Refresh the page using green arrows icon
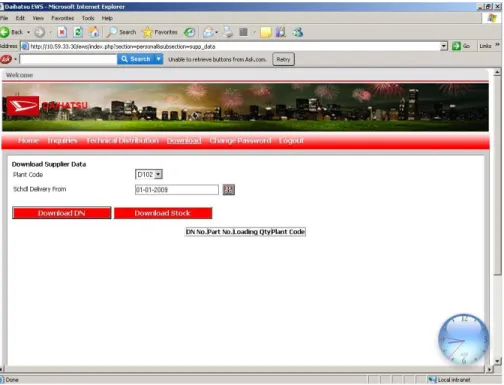 click(78, 32)
